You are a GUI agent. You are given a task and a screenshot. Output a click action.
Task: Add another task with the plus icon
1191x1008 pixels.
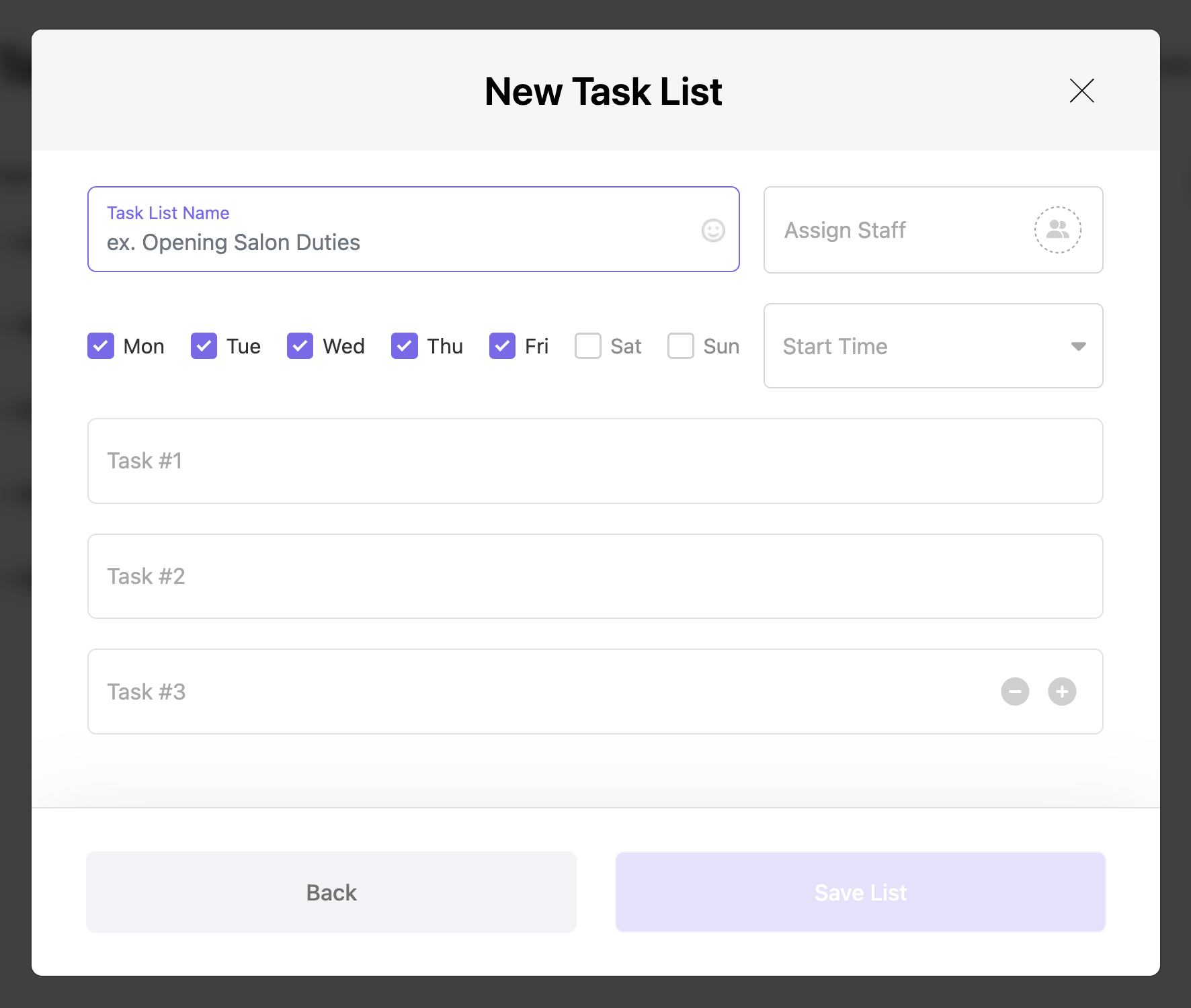[1062, 691]
